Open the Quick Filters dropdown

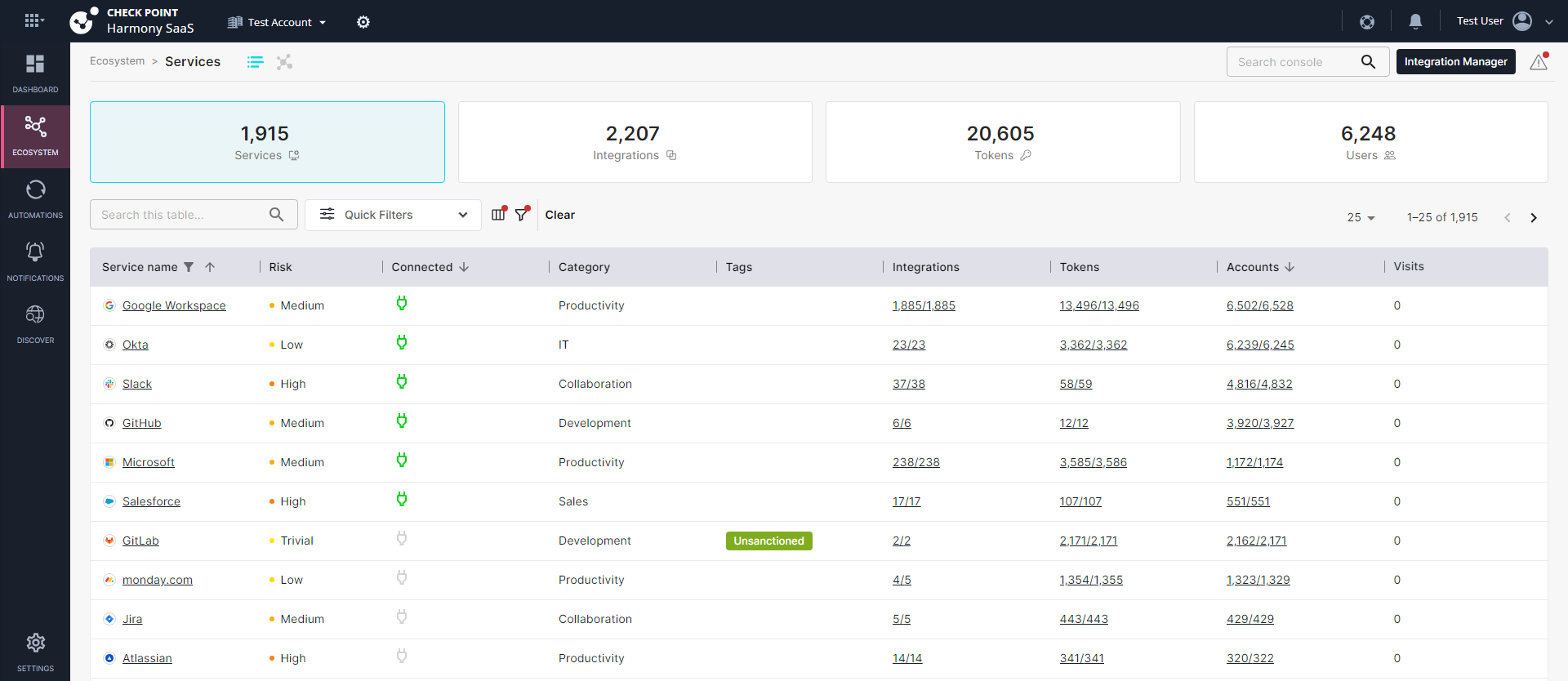(x=393, y=215)
